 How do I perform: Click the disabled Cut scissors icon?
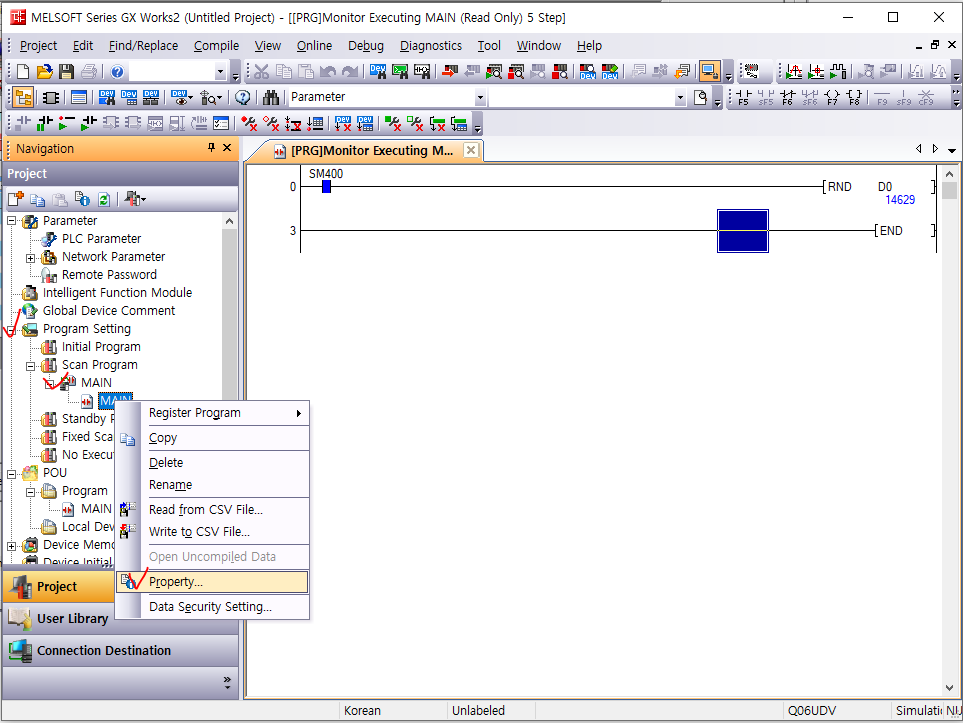click(262, 72)
